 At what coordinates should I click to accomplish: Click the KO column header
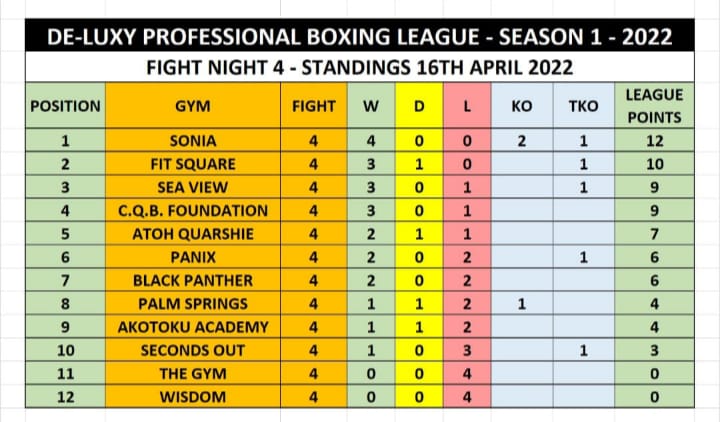521,106
